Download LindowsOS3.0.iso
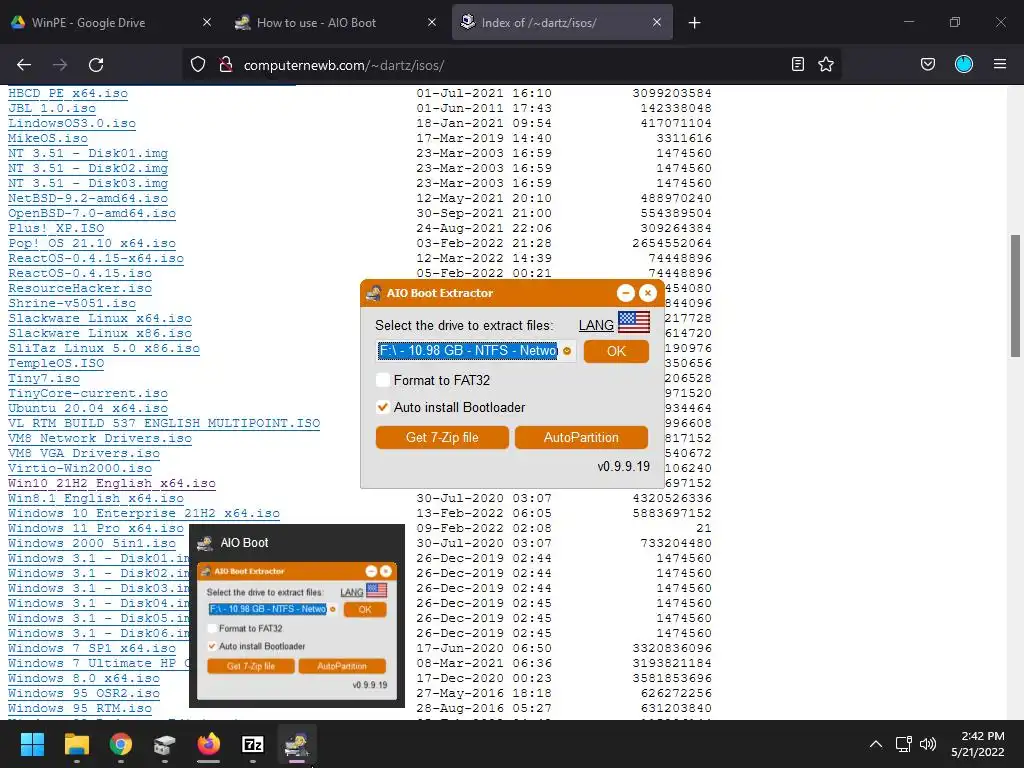This screenshot has height=768, width=1024. coord(72,123)
